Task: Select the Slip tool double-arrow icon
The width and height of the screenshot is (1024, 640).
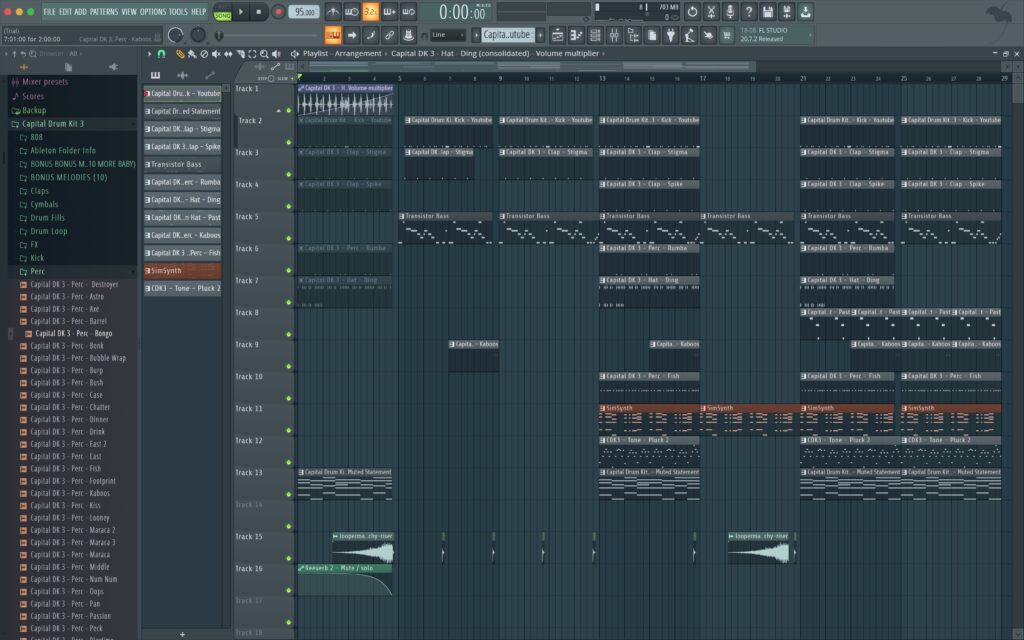Action: 228,54
